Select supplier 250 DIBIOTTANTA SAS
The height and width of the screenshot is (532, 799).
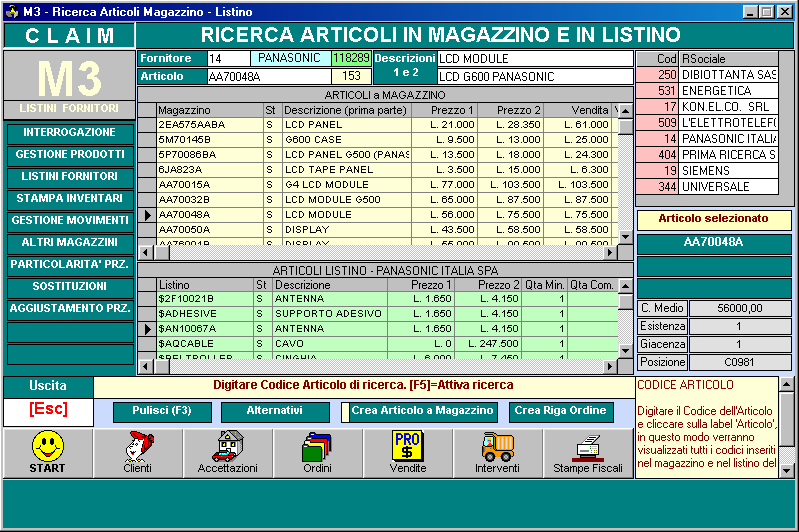[x=707, y=75]
